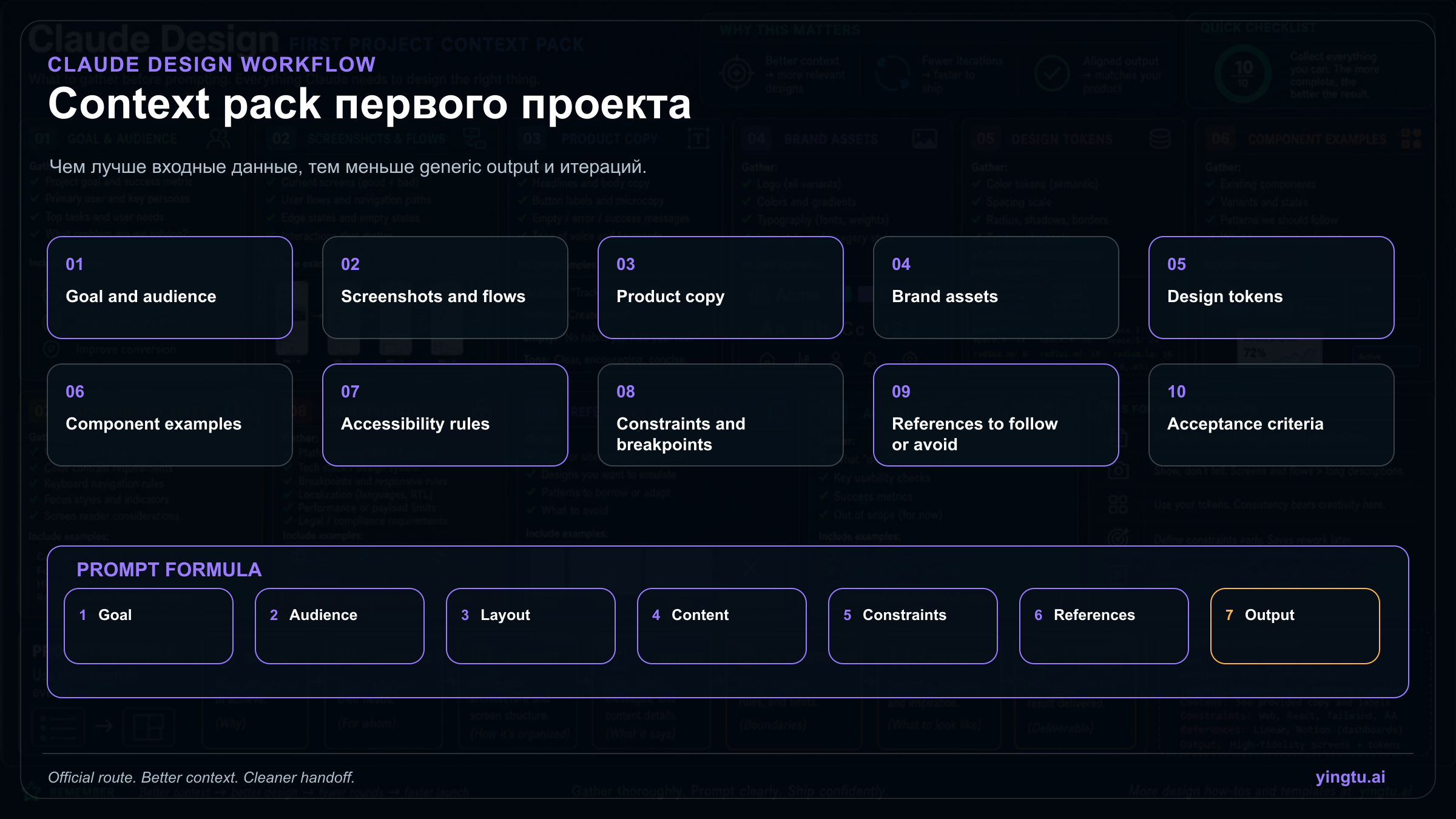Open the 03 Product copy card

pos(720,288)
